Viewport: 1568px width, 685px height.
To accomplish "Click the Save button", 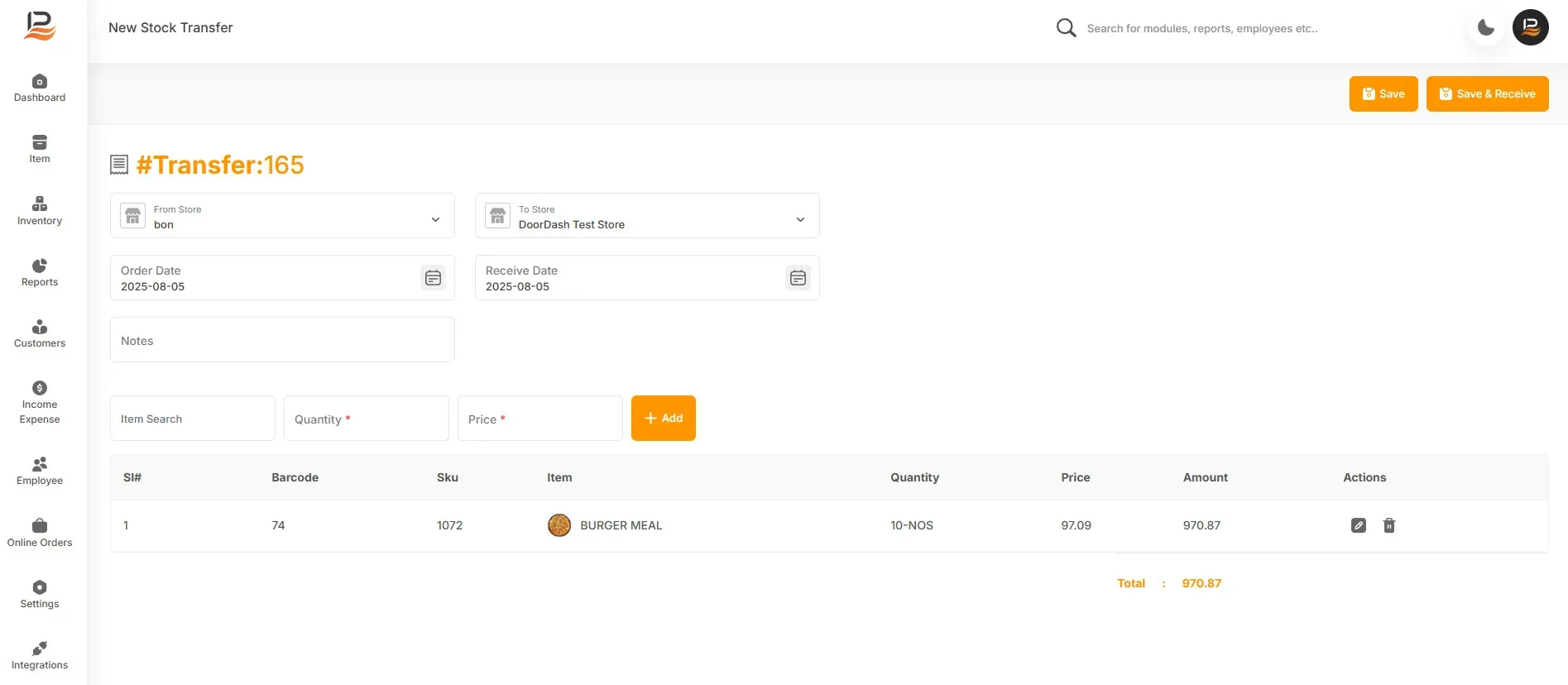I will (1383, 93).
